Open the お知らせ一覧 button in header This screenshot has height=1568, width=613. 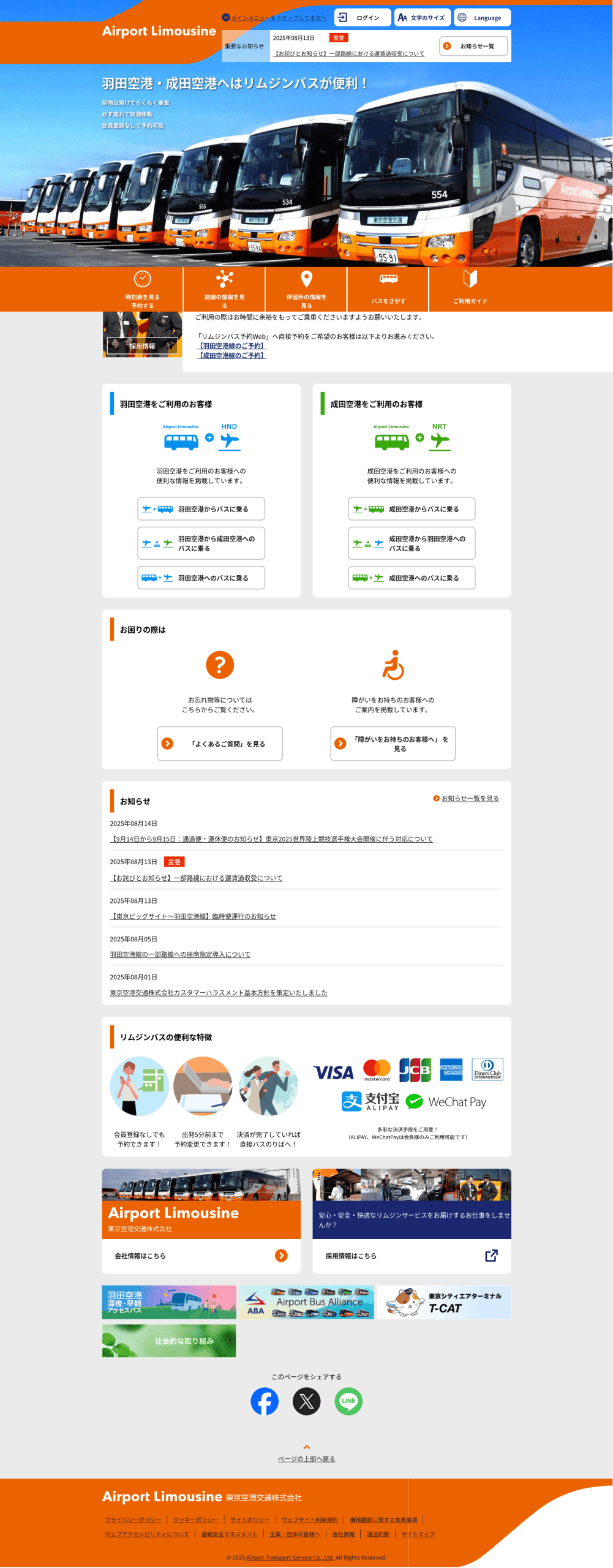(x=473, y=46)
